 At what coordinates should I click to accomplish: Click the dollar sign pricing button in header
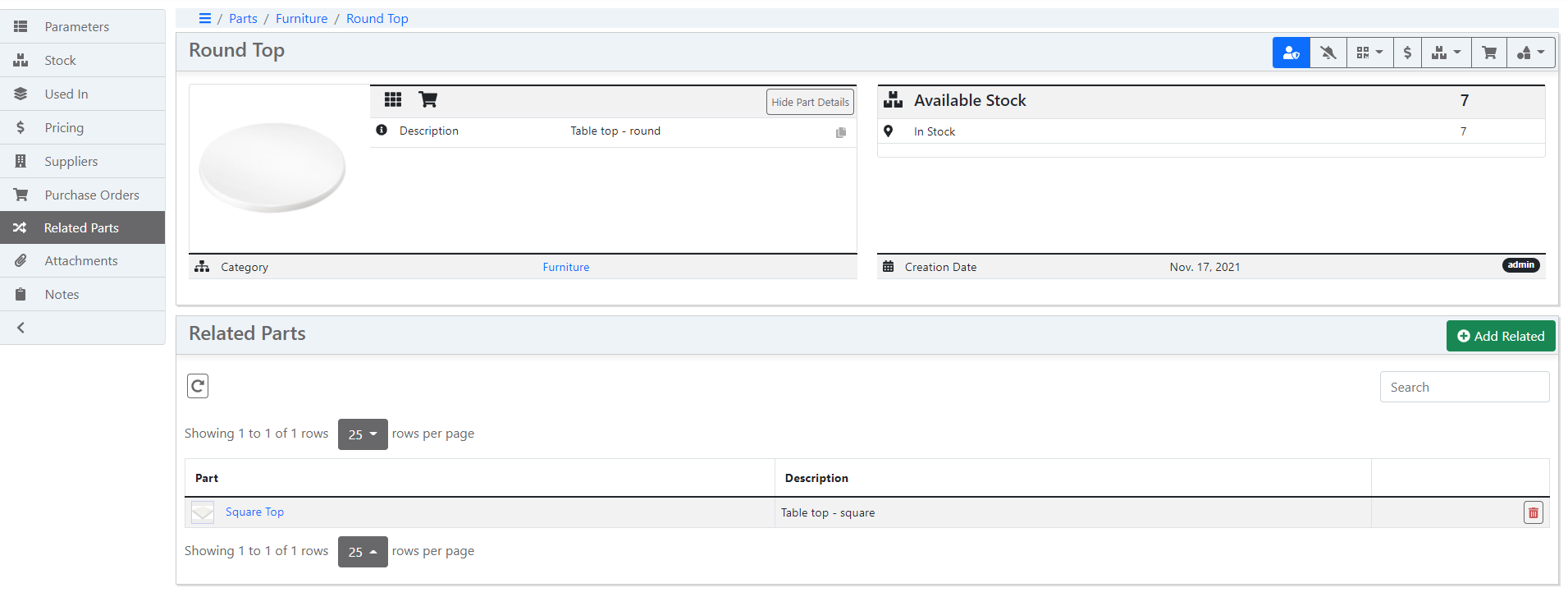click(1407, 53)
